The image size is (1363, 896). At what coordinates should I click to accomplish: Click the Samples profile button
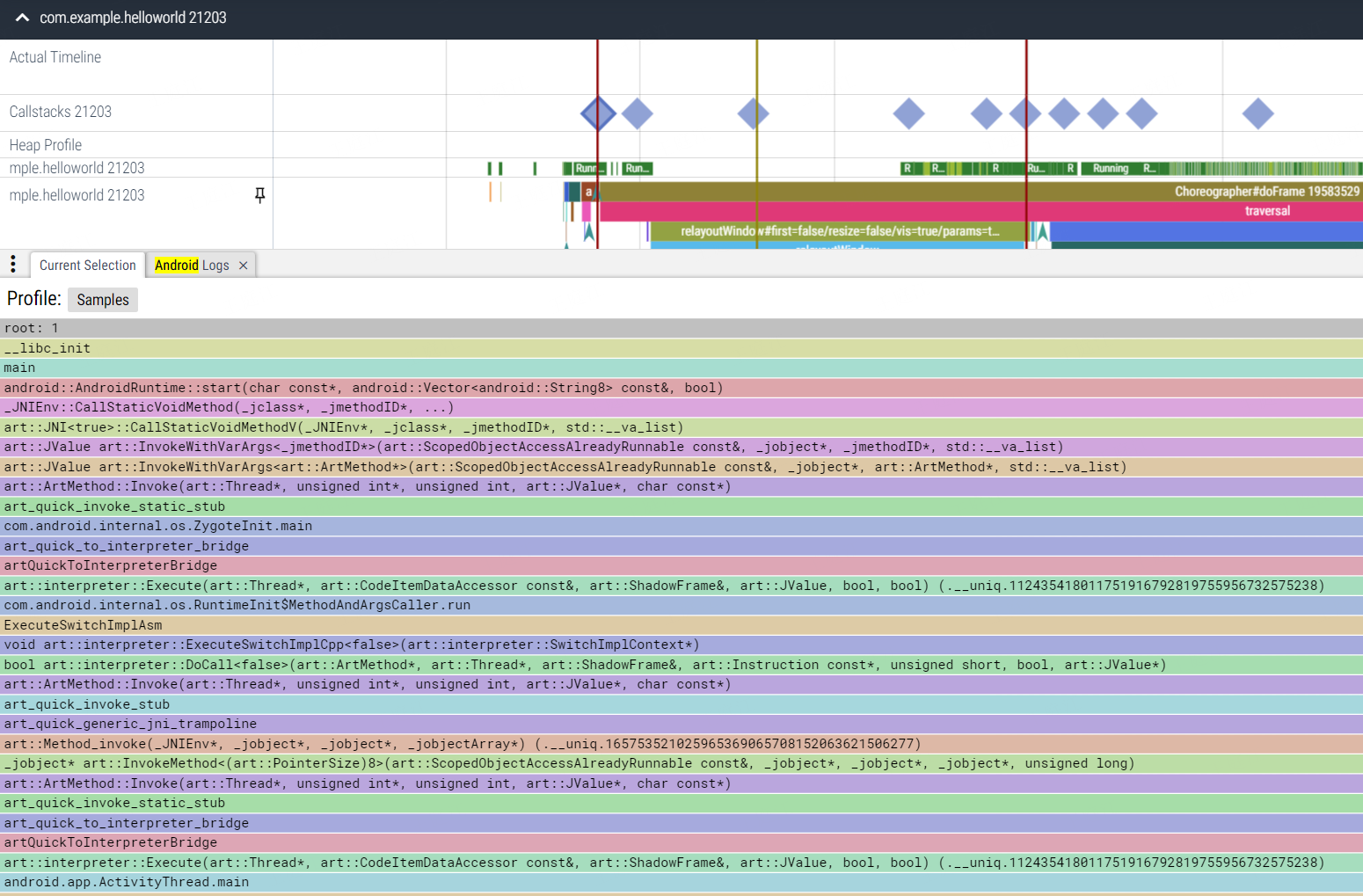[103, 300]
